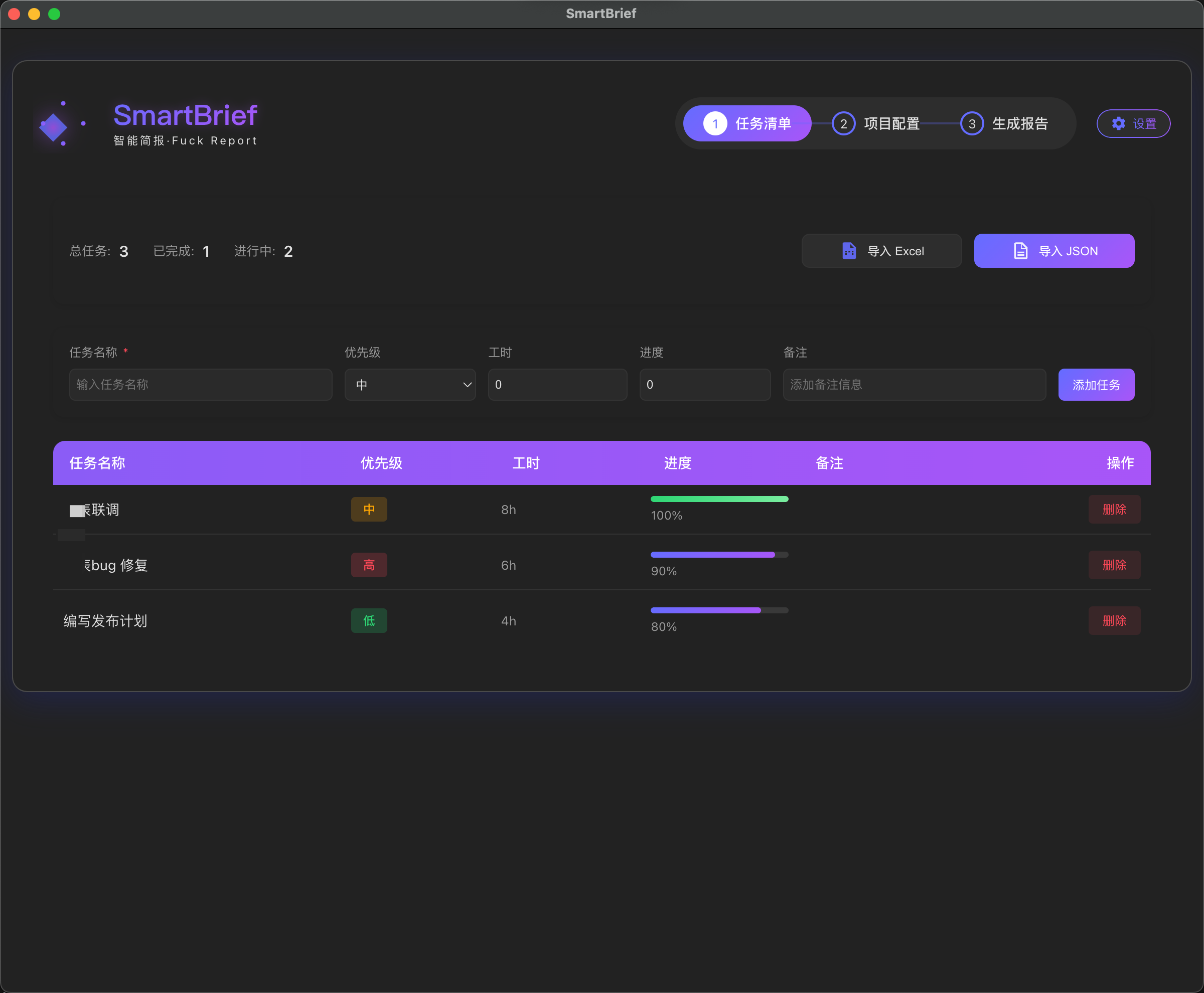The image size is (1204, 993).
Task: Switch to the 项目配置 step tab
Action: point(891,123)
